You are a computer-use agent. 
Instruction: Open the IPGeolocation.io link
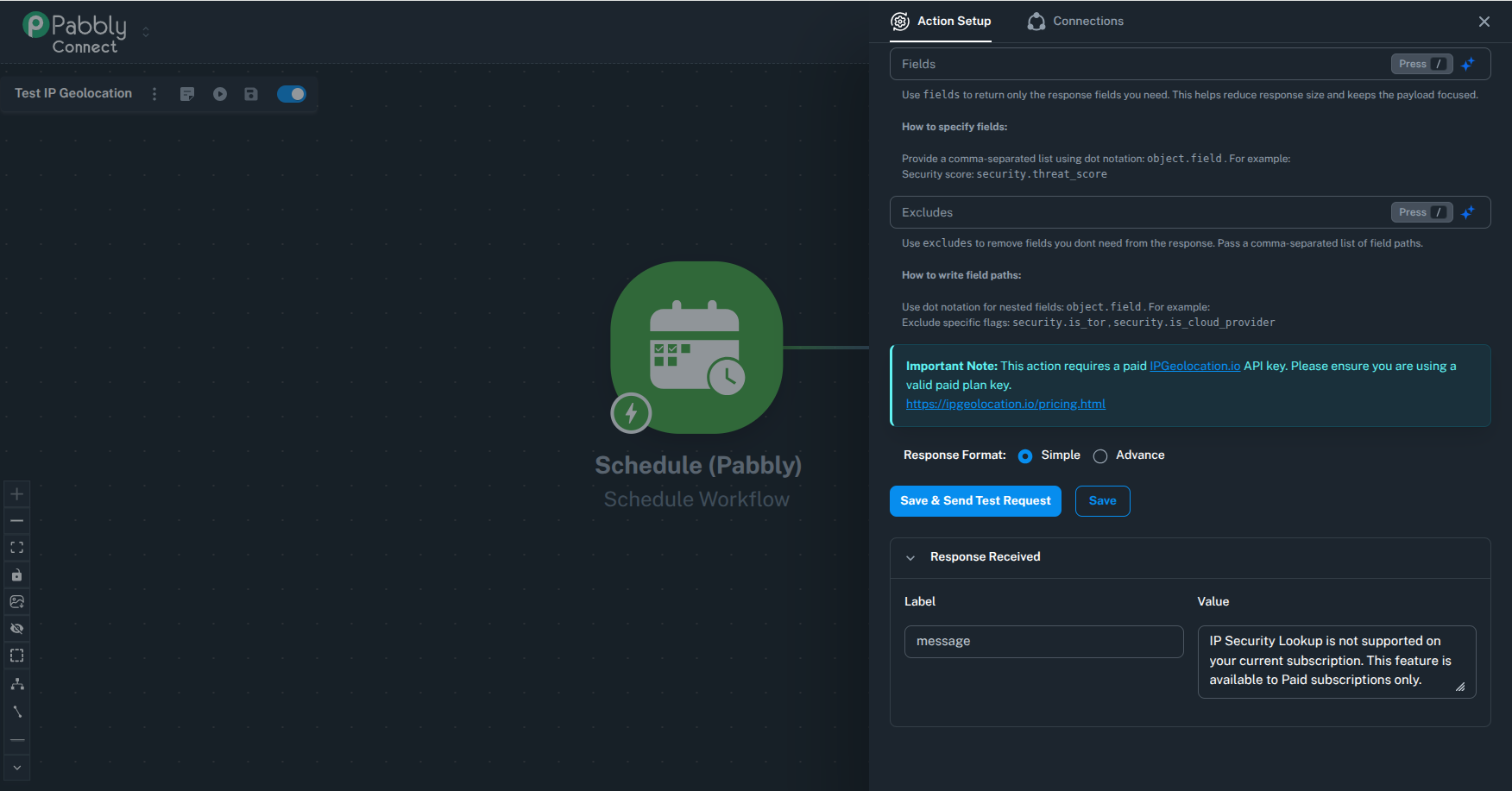tap(1194, 366)
